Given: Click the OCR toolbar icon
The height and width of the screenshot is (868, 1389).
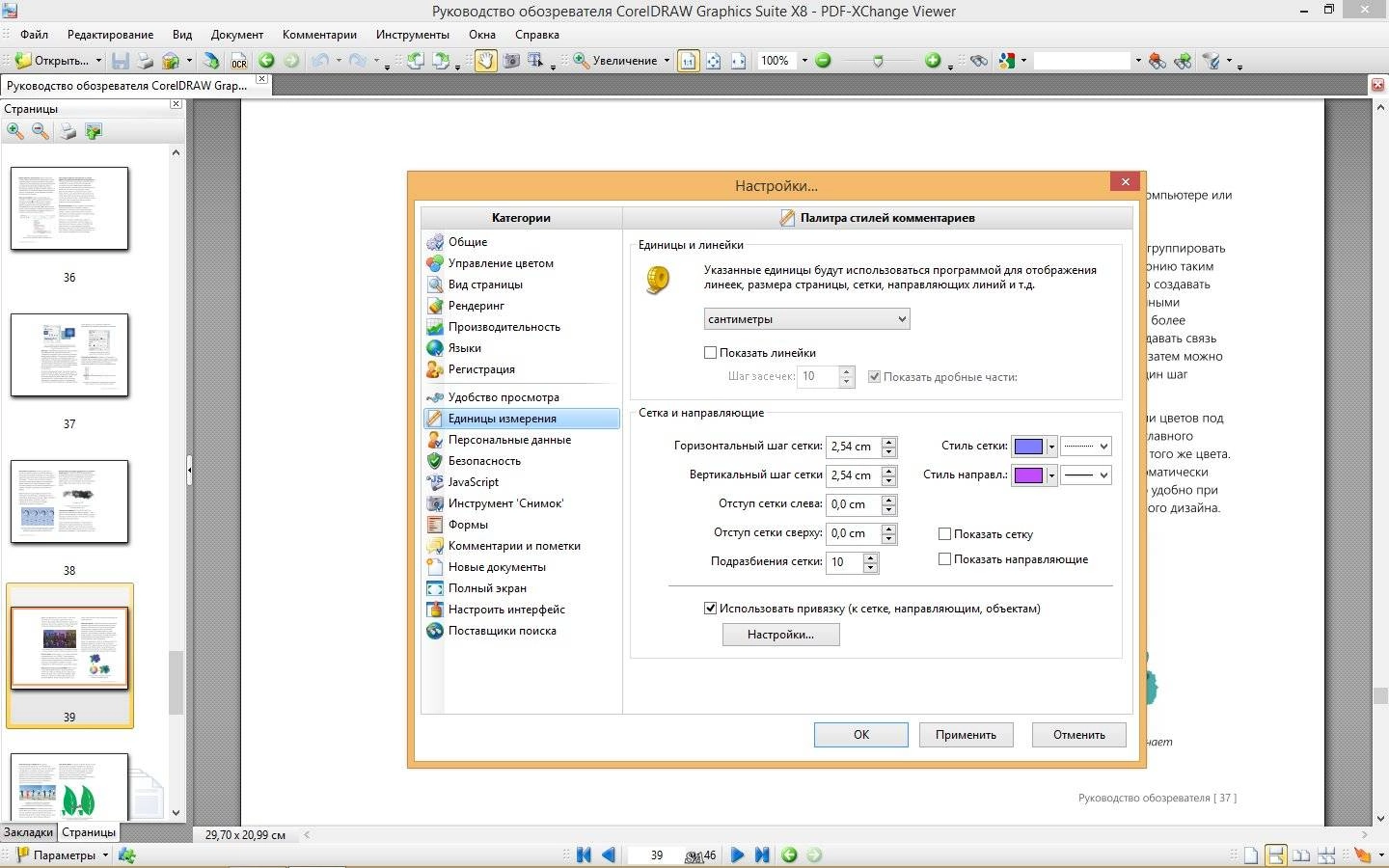Looking at the screenshot, I should pos(238,61).
